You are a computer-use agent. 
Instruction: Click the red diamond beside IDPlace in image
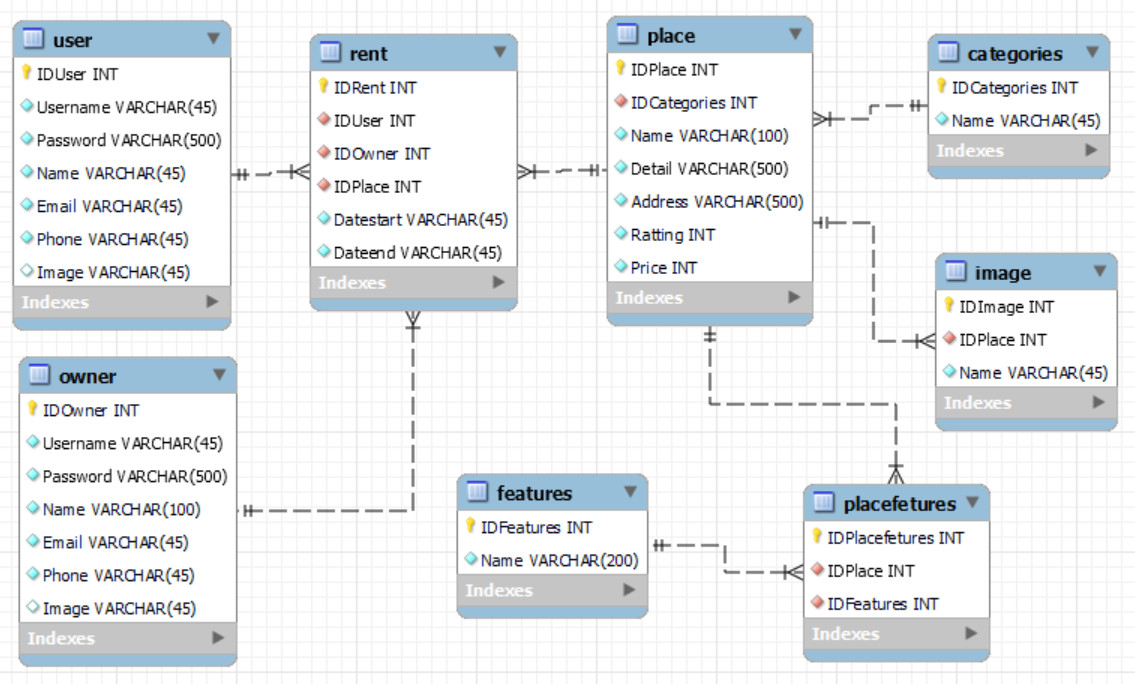coord(950,338)
